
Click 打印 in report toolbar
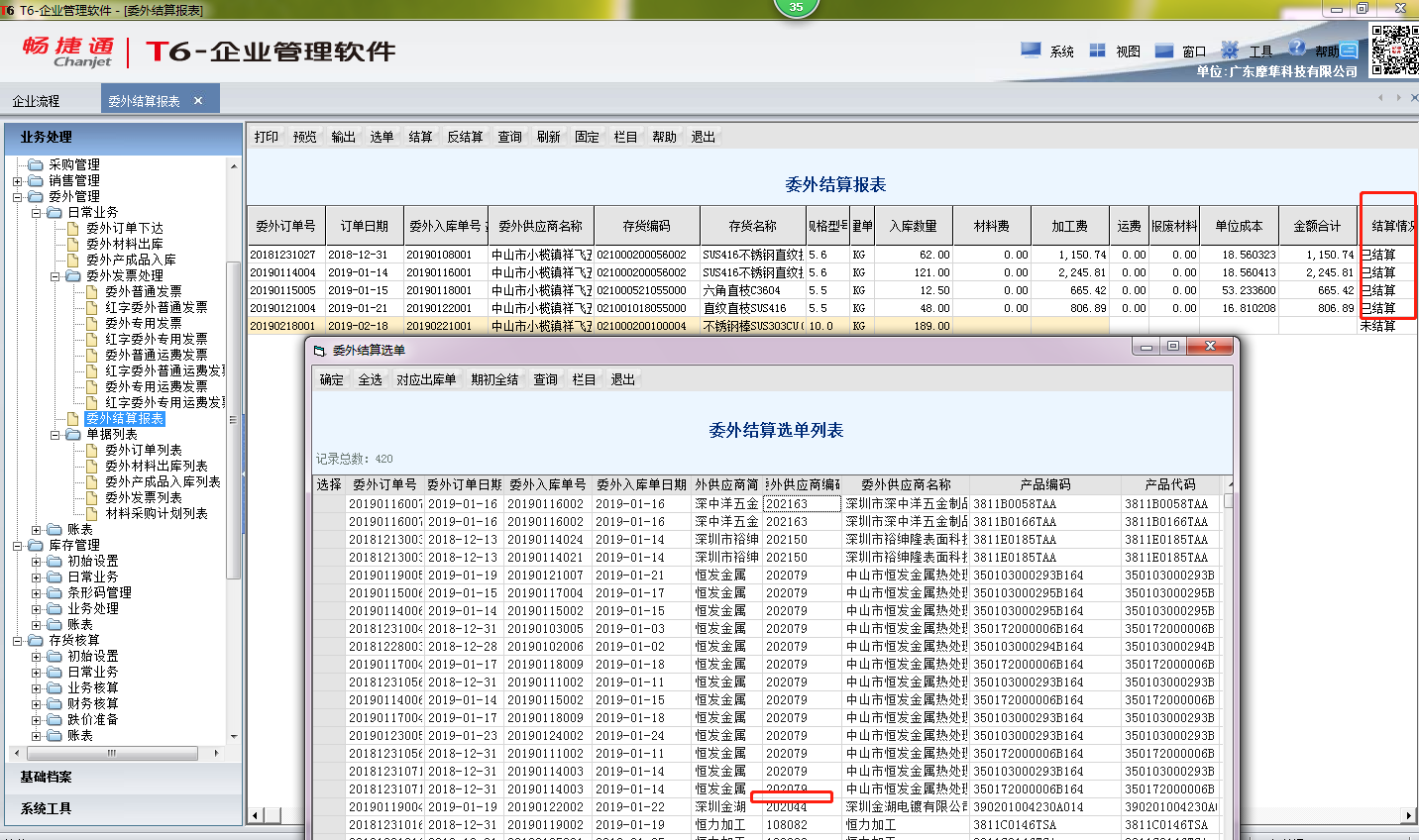267,137
